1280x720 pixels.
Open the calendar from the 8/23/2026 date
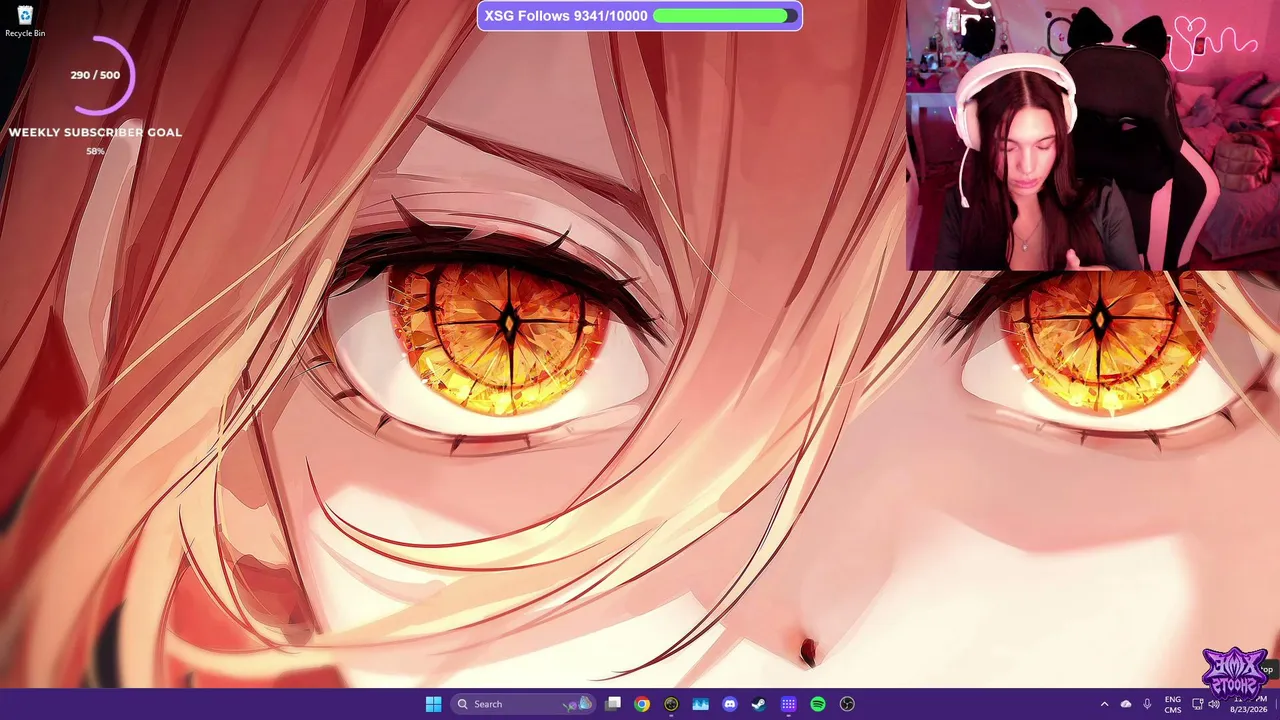1249,709
